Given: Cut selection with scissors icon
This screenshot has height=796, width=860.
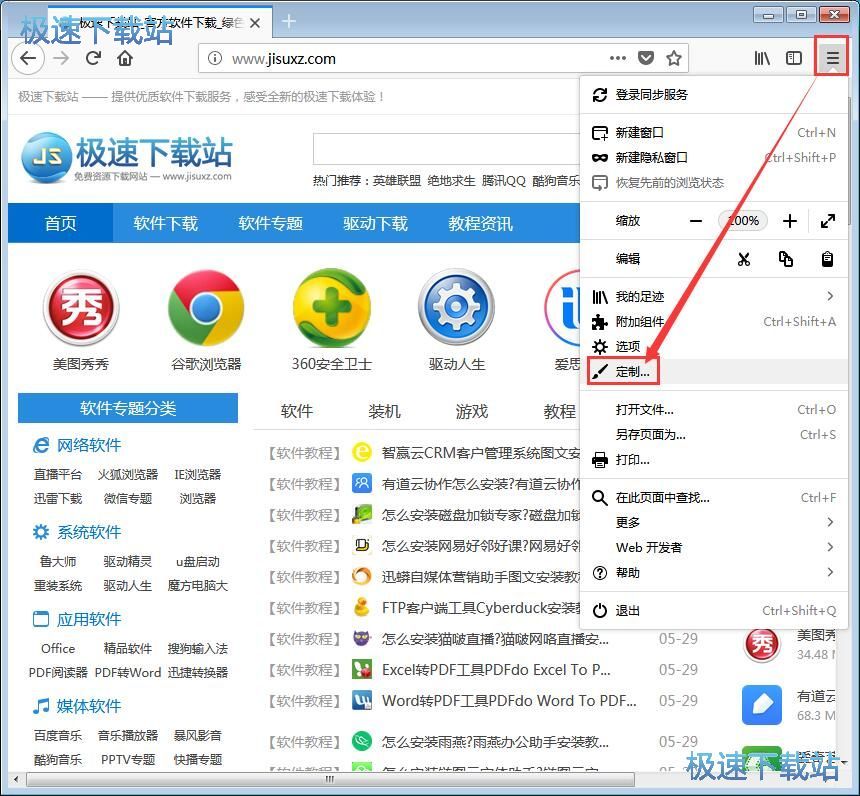Looking at the screenshot, I should 744,259.
